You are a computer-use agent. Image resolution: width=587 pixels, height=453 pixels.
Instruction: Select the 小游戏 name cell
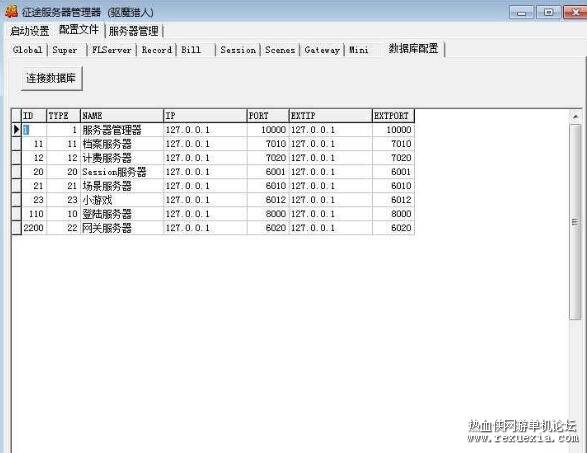click(x=122, y=200)
